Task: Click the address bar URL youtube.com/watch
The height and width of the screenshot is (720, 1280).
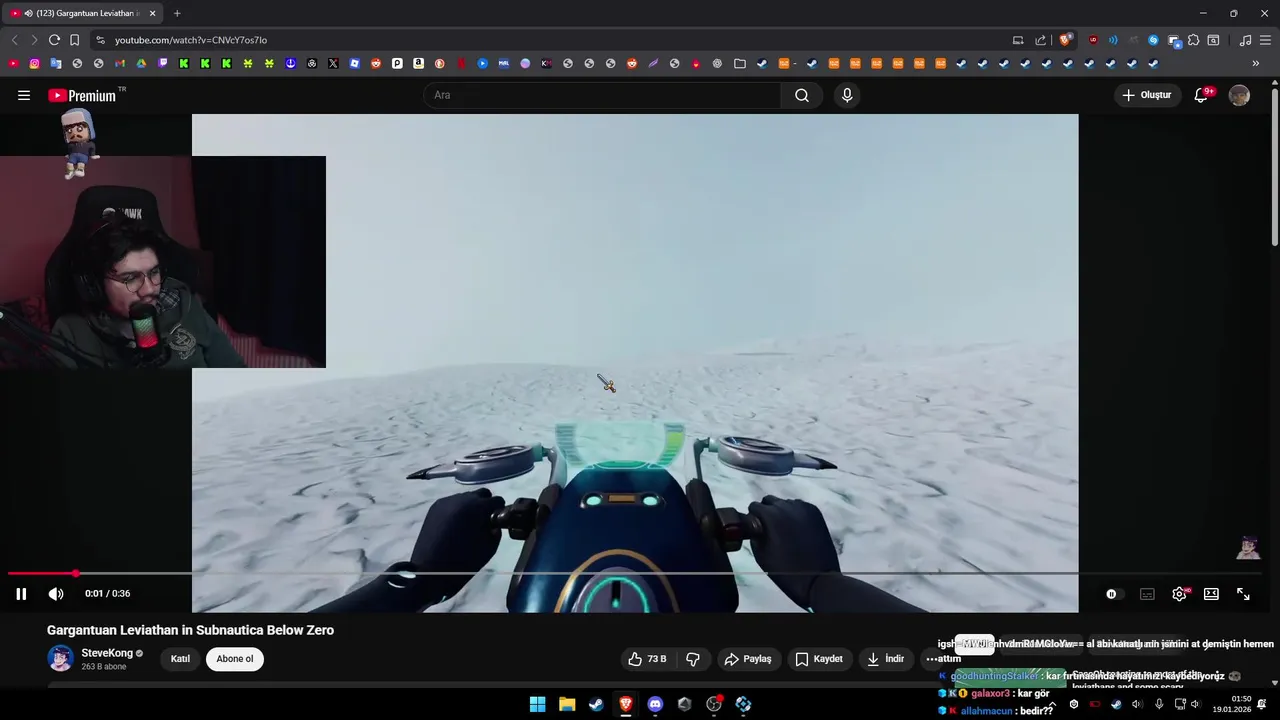Action: pyautogui.click(x=191, y=40)
